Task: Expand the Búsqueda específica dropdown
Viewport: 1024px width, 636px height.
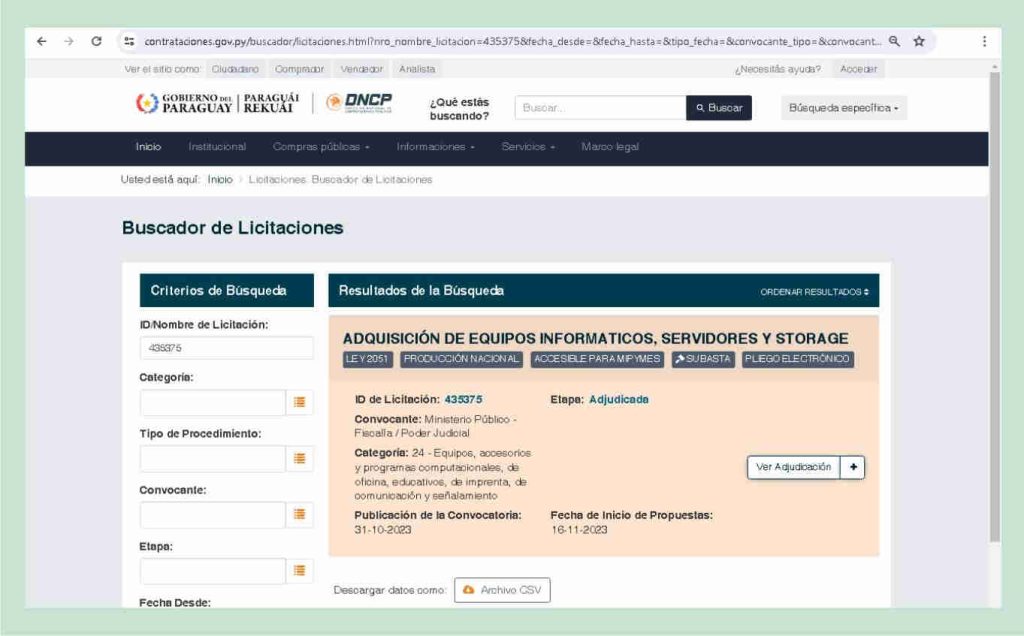Action: [x=844, y=108]
